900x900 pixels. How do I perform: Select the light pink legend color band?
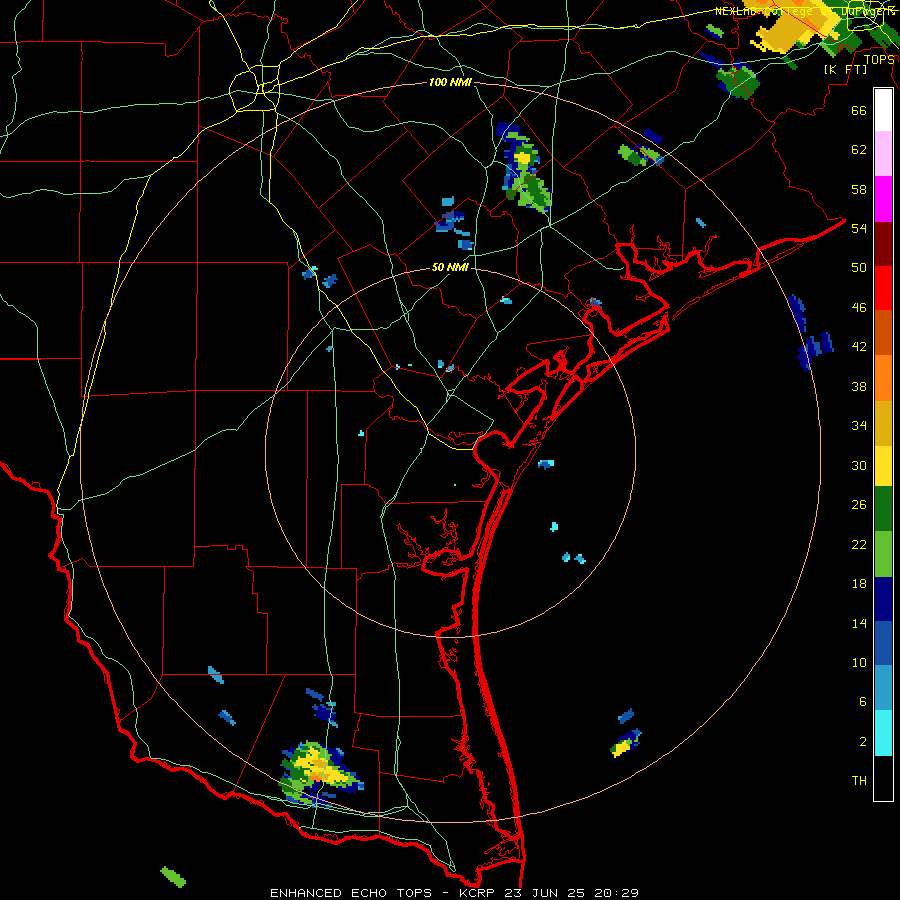[883, 153]
